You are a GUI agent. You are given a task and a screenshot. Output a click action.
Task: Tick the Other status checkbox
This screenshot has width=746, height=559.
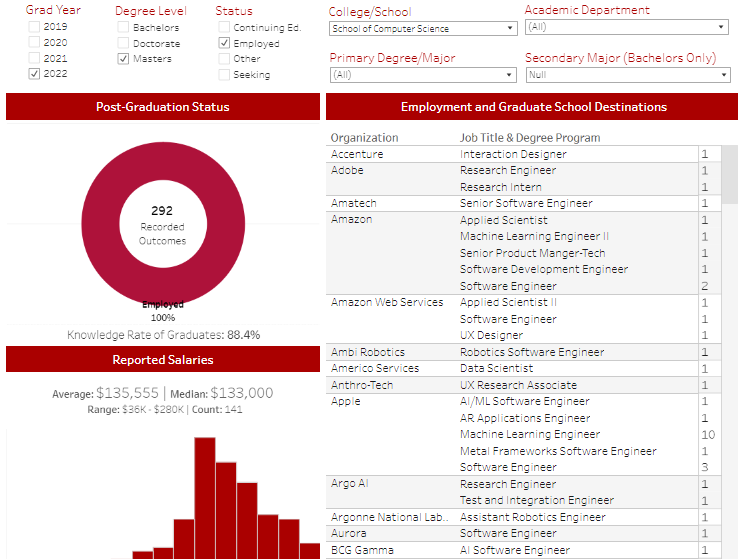coord(224,59)
